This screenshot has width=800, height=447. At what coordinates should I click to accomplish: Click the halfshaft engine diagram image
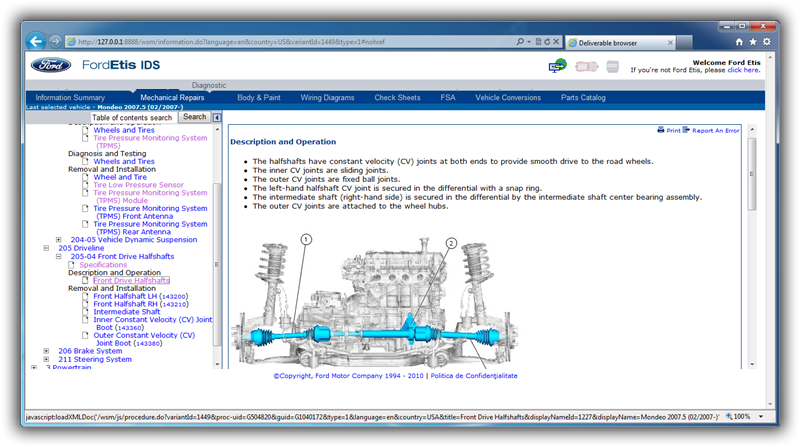[x=376, y=302]
